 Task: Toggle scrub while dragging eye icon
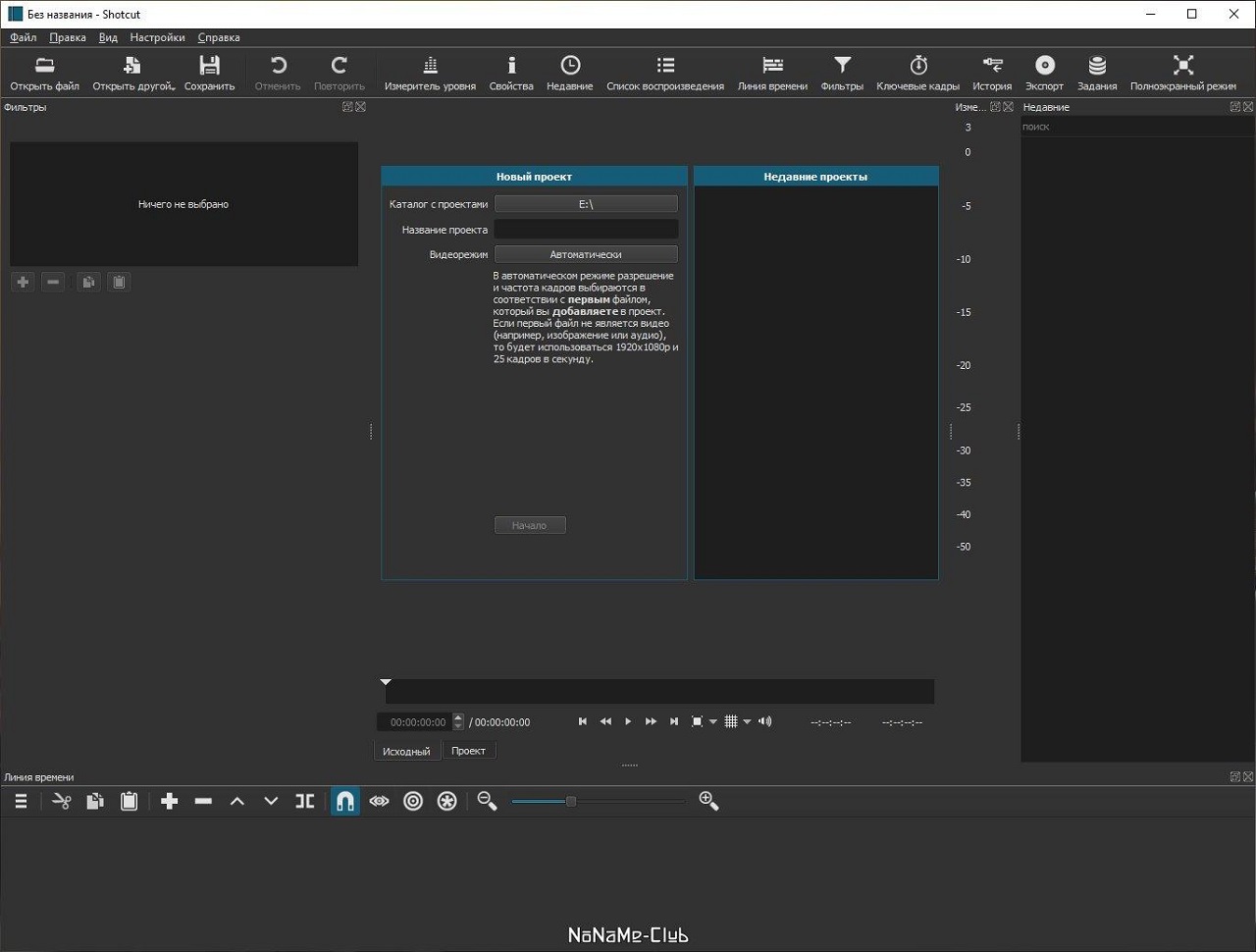tap(379, 802)
